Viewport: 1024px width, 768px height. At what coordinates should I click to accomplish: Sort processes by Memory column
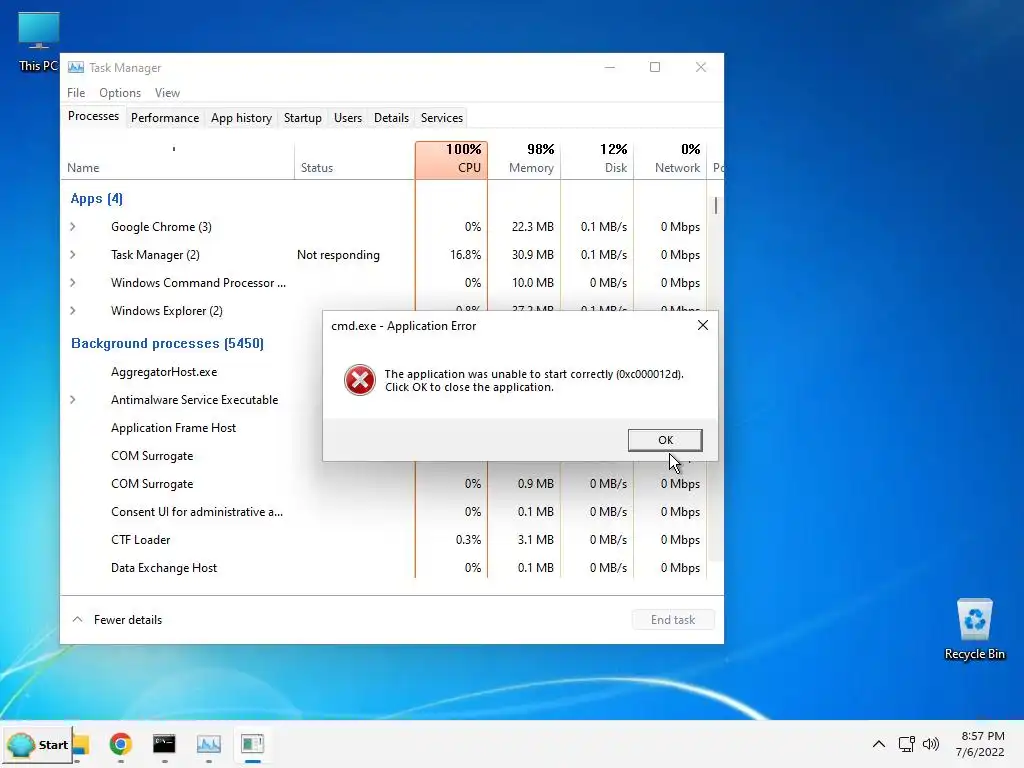coord(524,159)
